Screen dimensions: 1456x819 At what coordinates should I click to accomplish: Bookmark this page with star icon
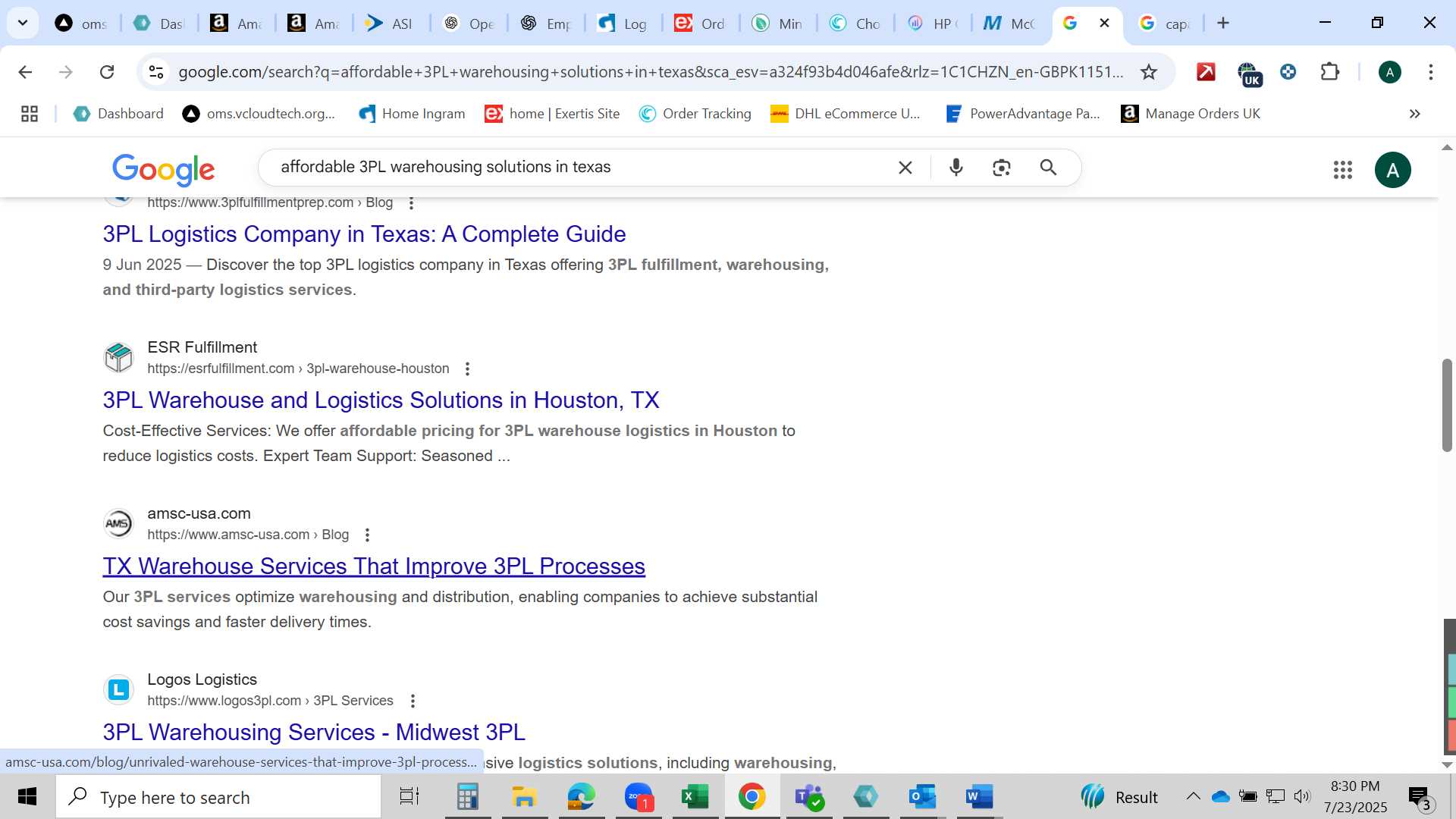(1149, 72)
